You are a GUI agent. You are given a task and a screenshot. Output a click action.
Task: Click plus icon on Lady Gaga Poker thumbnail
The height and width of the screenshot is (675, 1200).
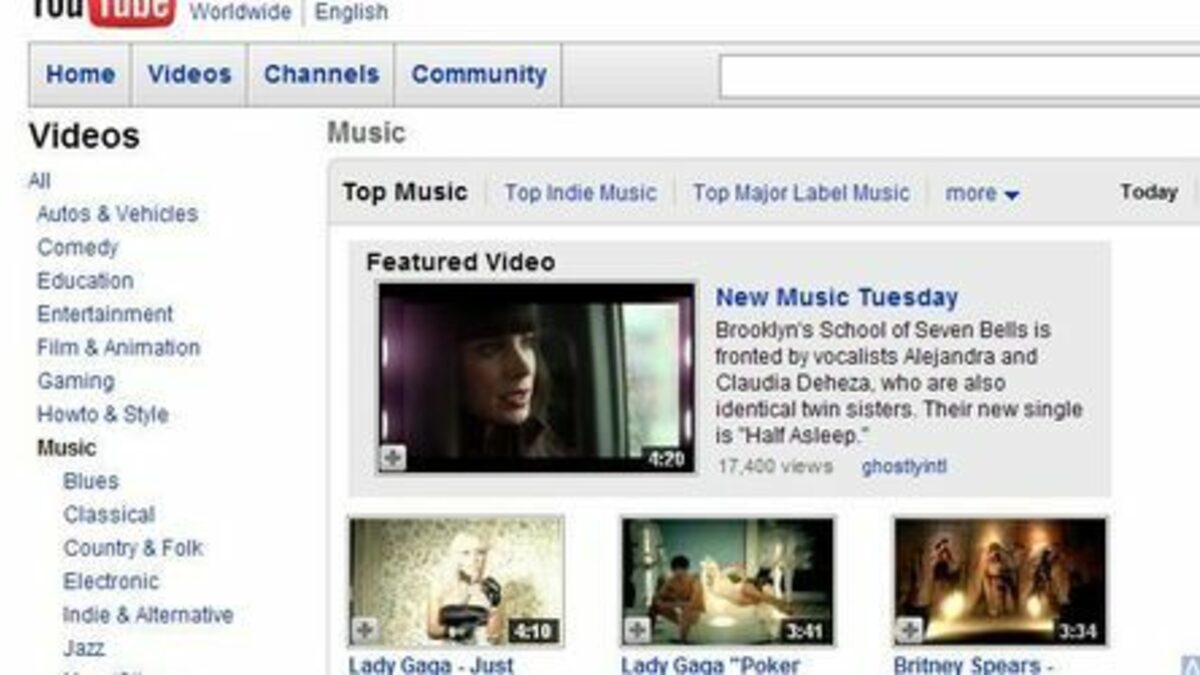[637, 629]
